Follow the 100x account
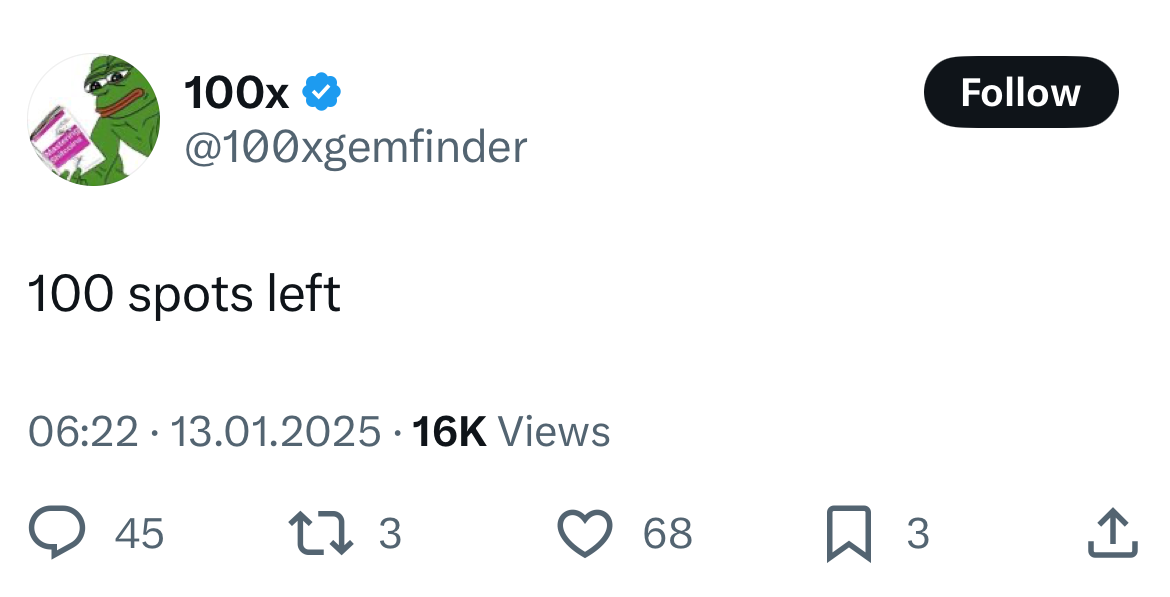The height and width of the screenshot is (597, 1170). [1020, 93]
